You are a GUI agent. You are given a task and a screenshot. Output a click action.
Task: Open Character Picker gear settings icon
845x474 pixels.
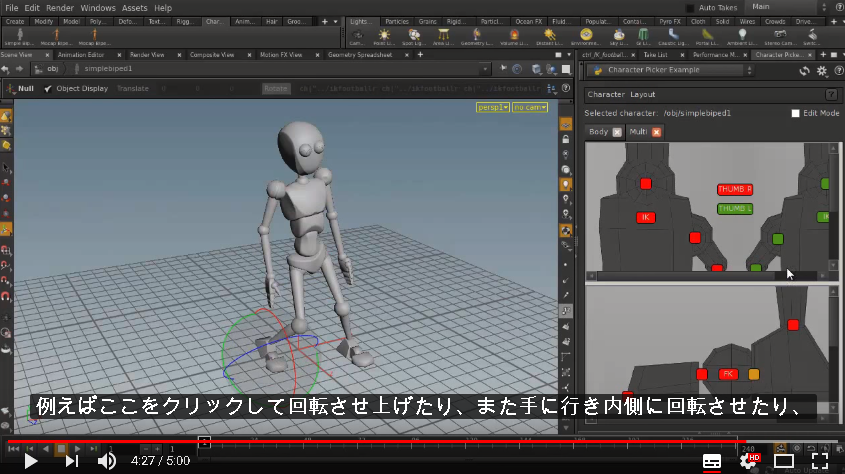click(821, 71)
